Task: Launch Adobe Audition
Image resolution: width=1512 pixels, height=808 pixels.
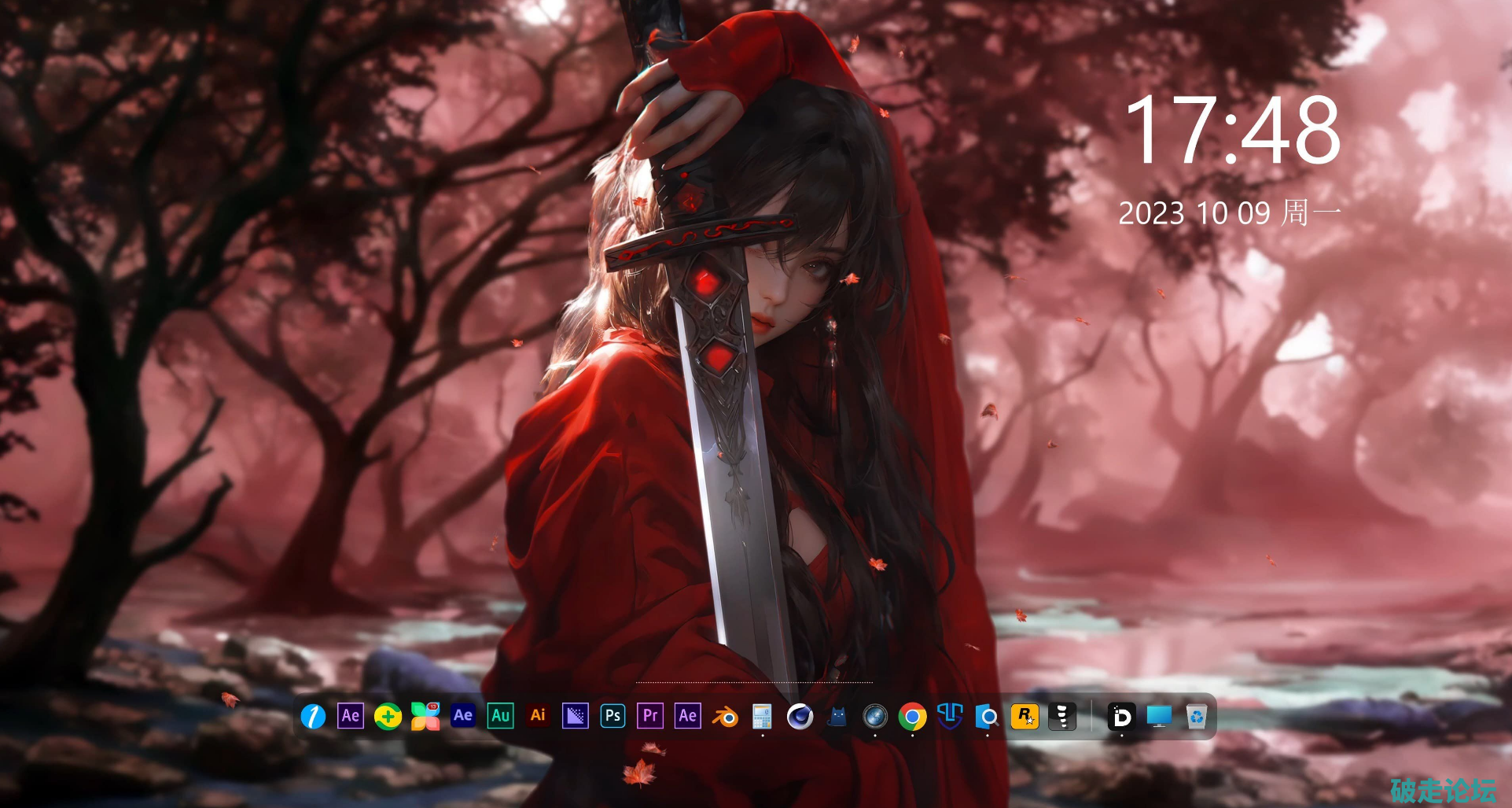Action: pyautogui.click(x=500, y=716)
